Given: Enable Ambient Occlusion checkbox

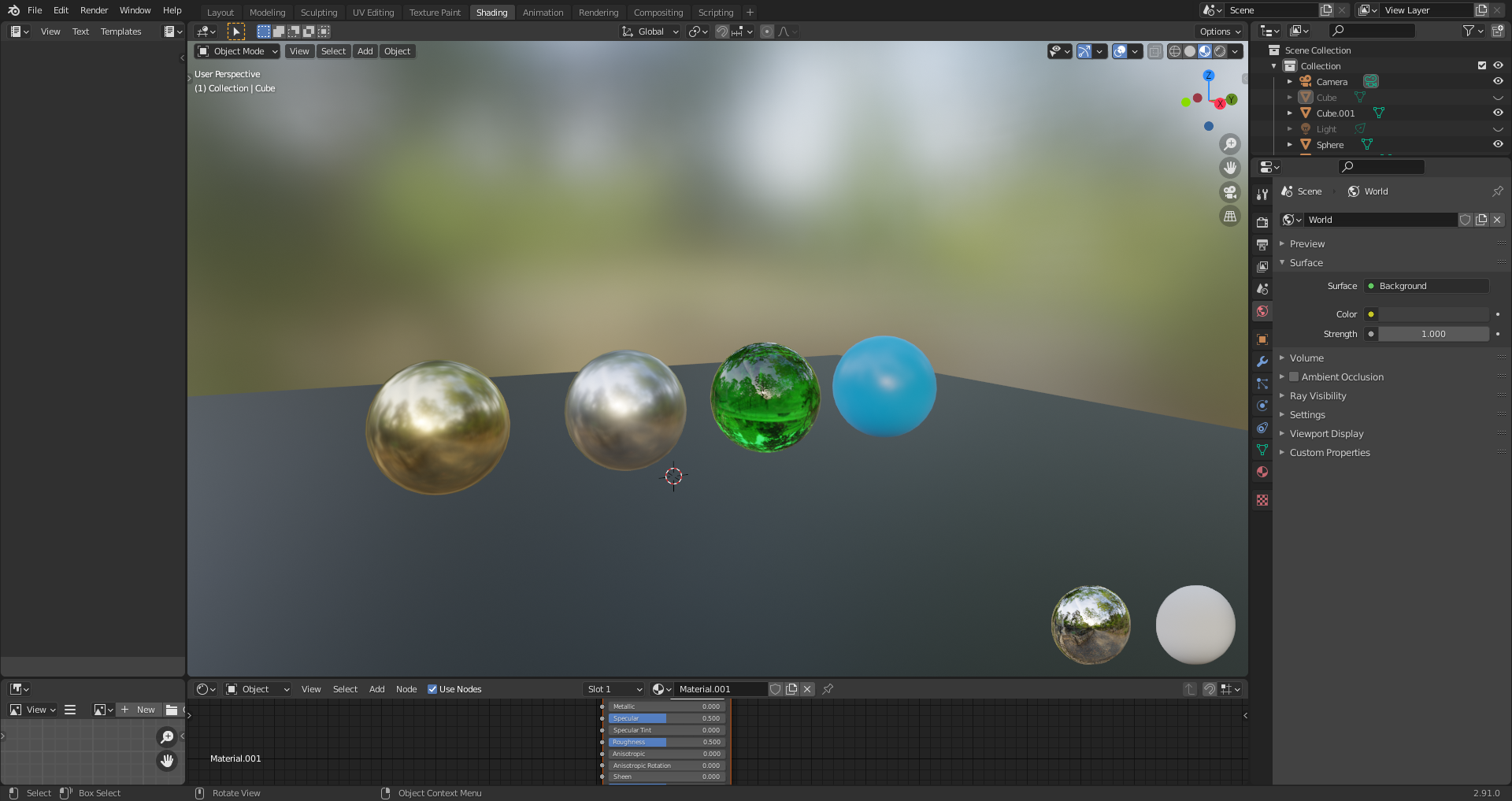Looking at the screenshot, I should pos(1294,377).
